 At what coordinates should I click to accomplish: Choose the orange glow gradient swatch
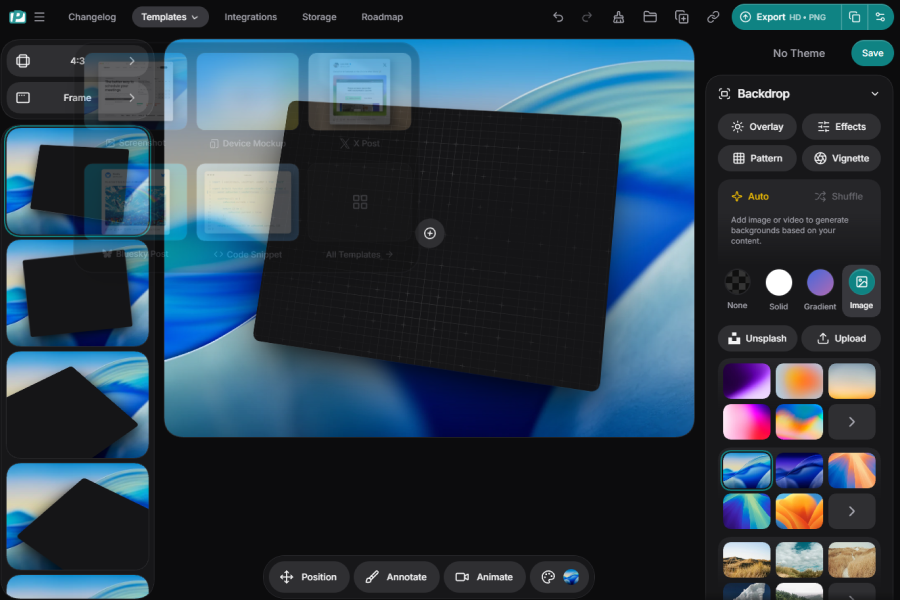(799, 381)
